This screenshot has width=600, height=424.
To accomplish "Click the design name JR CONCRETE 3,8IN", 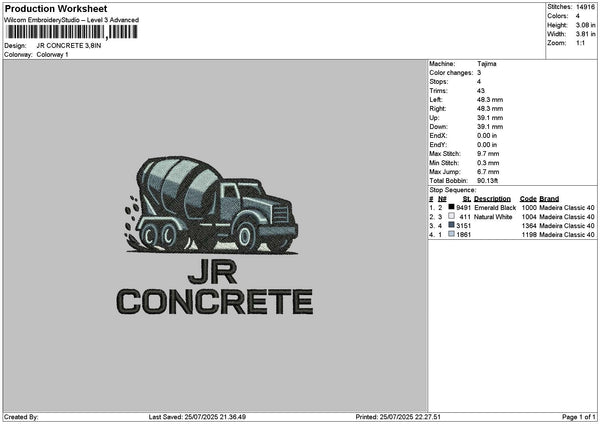I will tap(68, 46).
